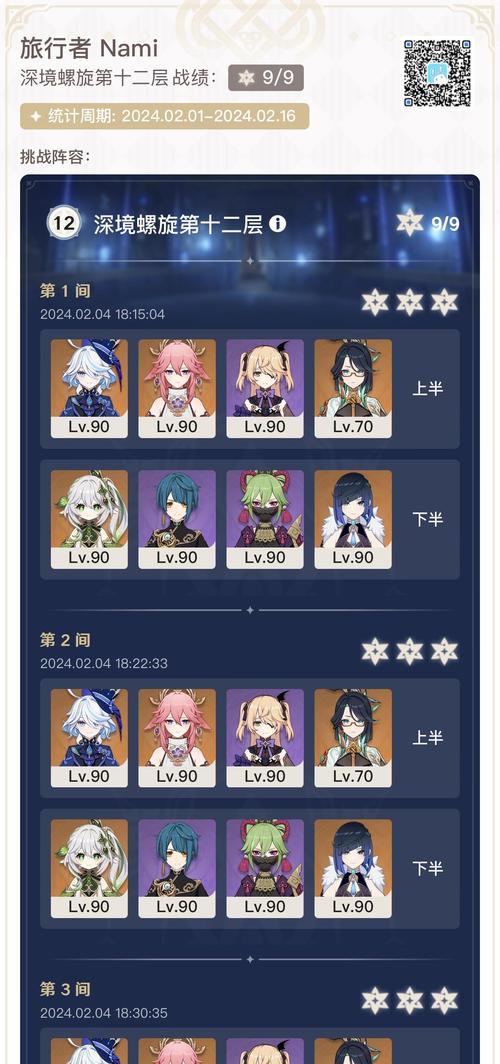Select dark blue-haired character in chamber 2 下半
500x1064 pixels.
pyautogui.click(x=353, y=869)
